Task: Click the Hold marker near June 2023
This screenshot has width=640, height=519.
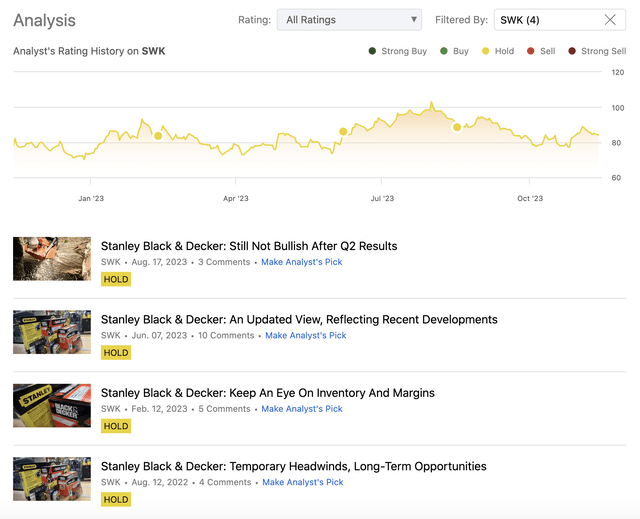Action: [343, 131]
